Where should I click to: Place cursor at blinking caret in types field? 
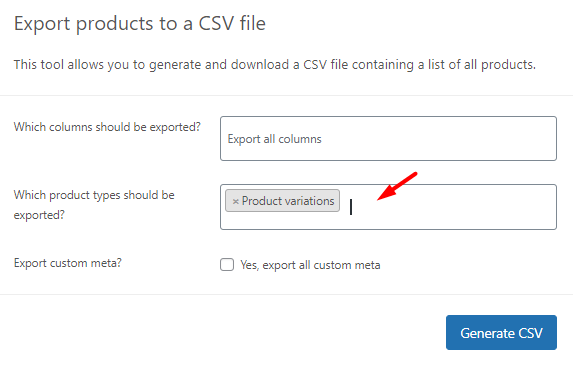coord(351,207)
